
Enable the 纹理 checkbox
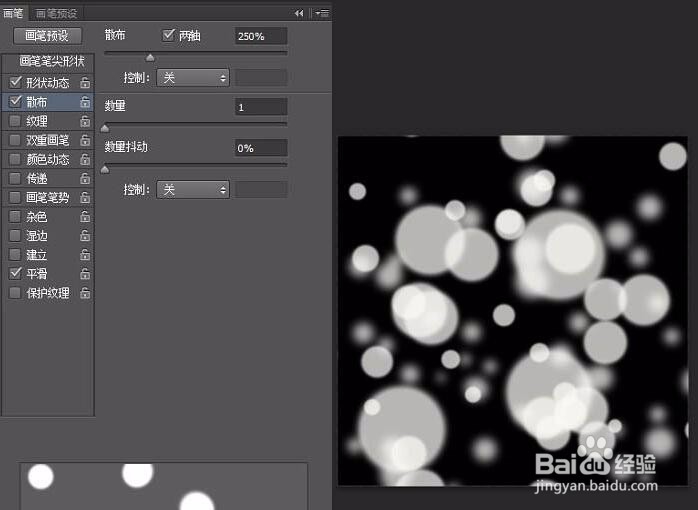(x=15, y=121)
